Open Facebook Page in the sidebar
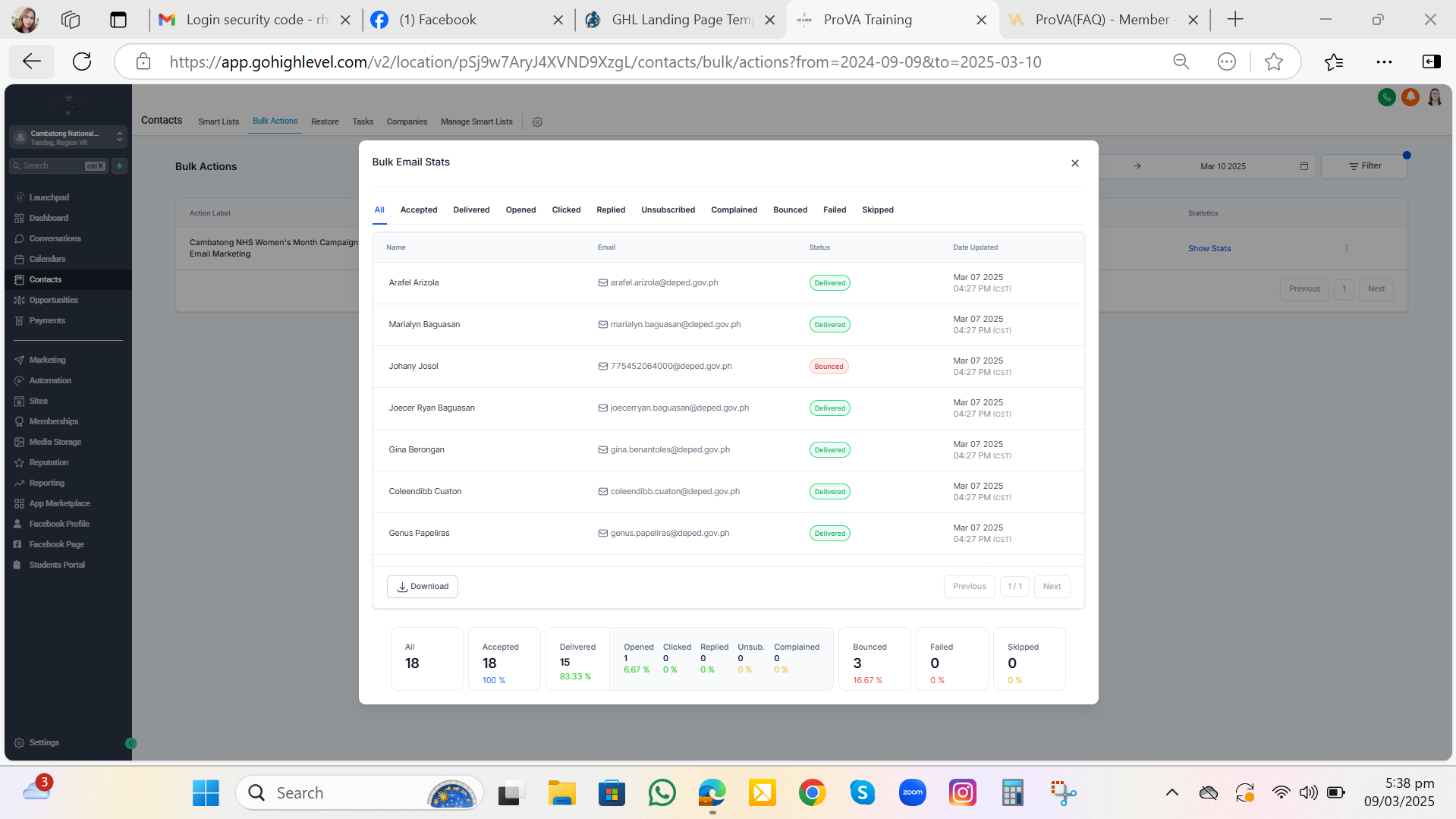This screenshot has width=1456, height=819. 56,544
